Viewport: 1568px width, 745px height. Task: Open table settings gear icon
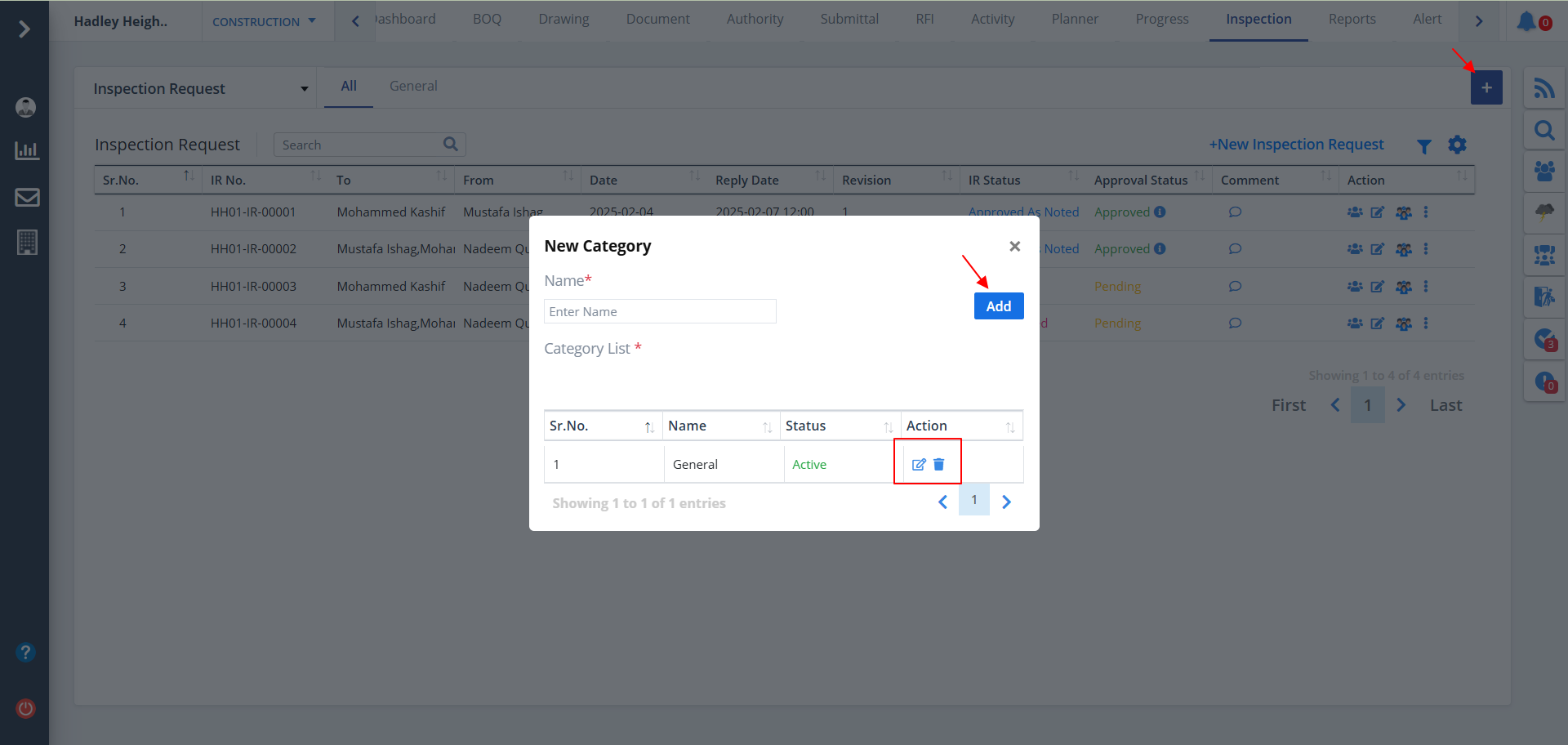1457,145
